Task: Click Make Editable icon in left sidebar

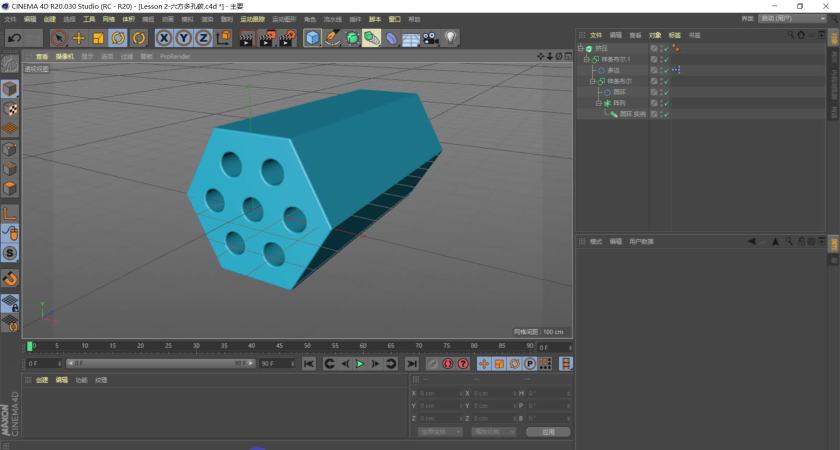Action: [10, 64]
